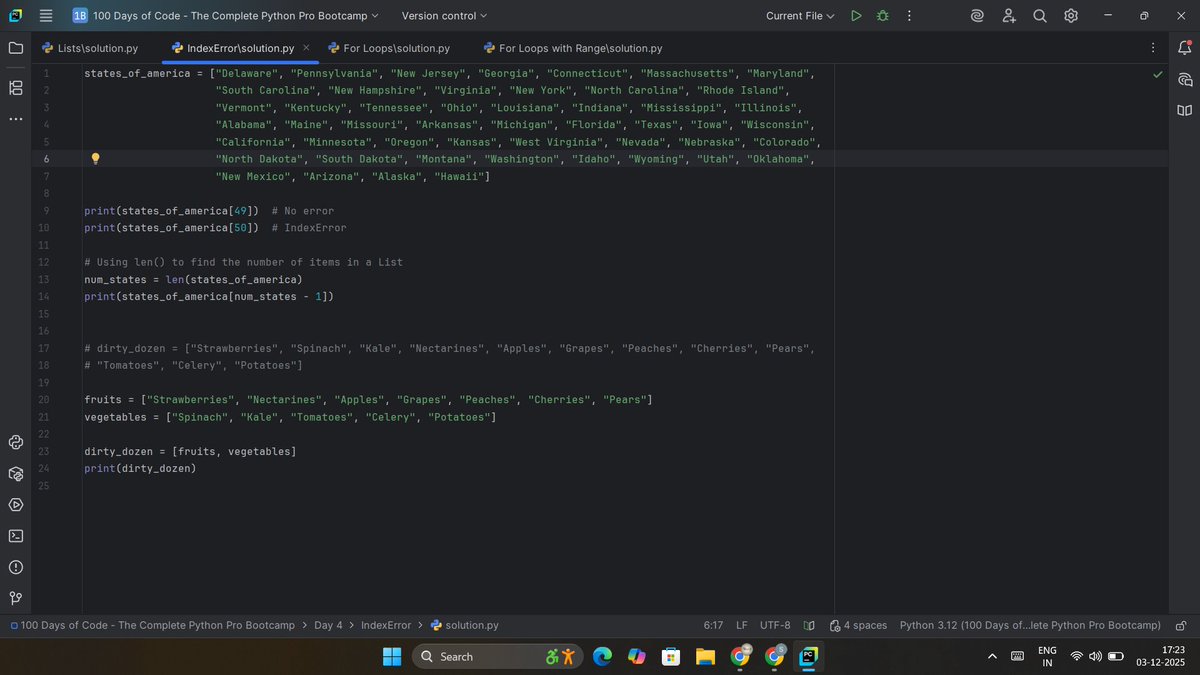The height and width of the screenshot is (675, 1200).
Task: Open IDE settings via the gear icon
Action: pyautogui.click(x=1069, y=16)
